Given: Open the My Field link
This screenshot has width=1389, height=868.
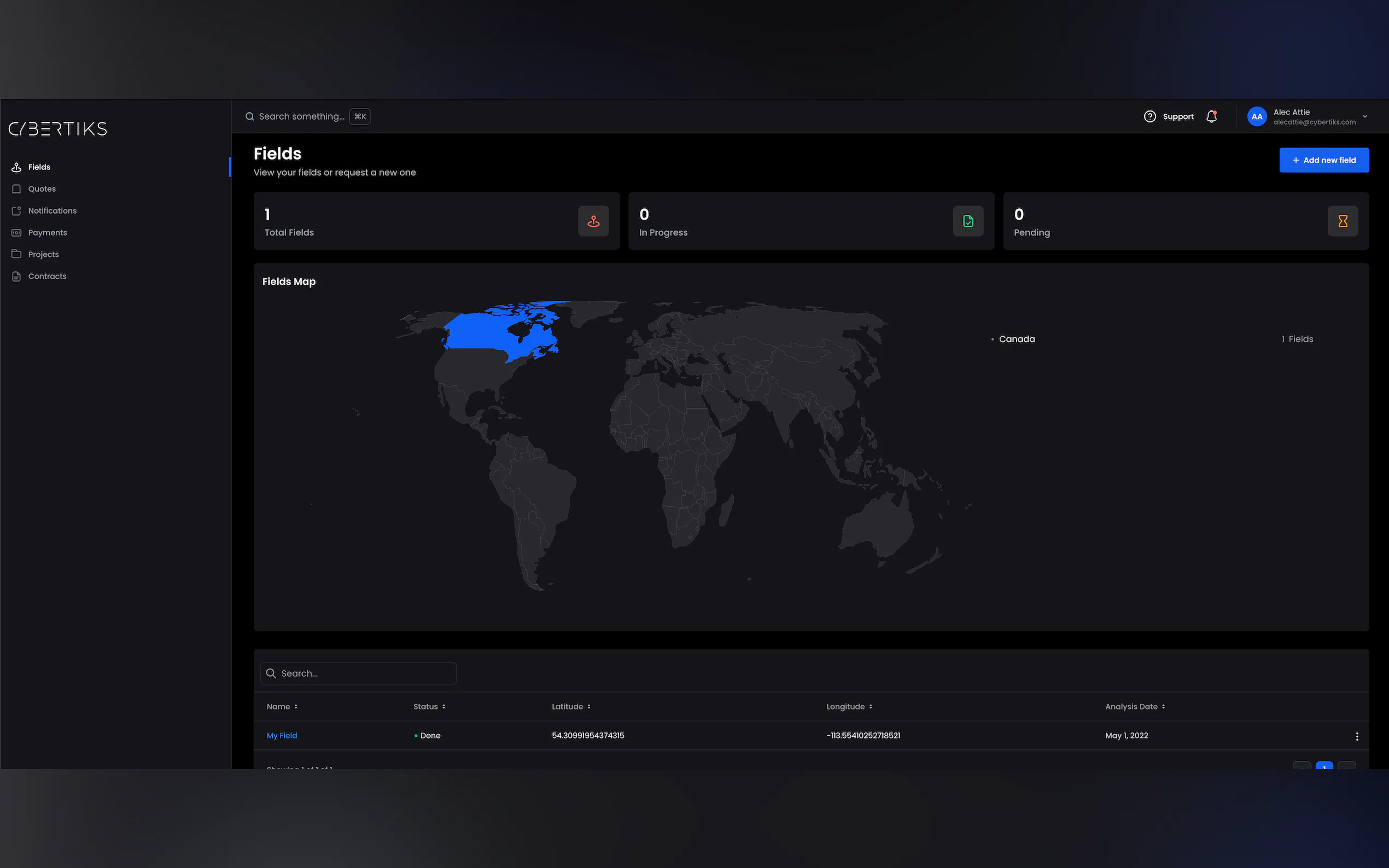Looking at the screenshot, I should 282,735.
